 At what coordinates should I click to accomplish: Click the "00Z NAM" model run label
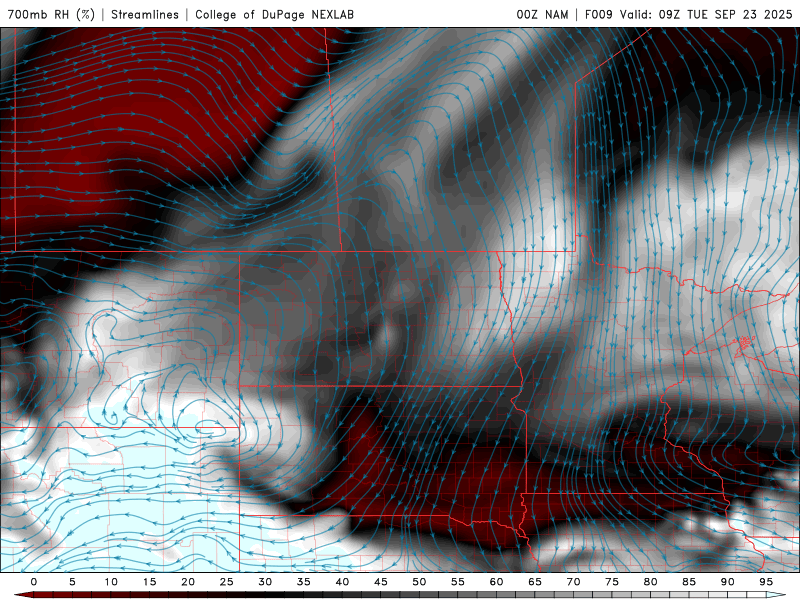542,14
